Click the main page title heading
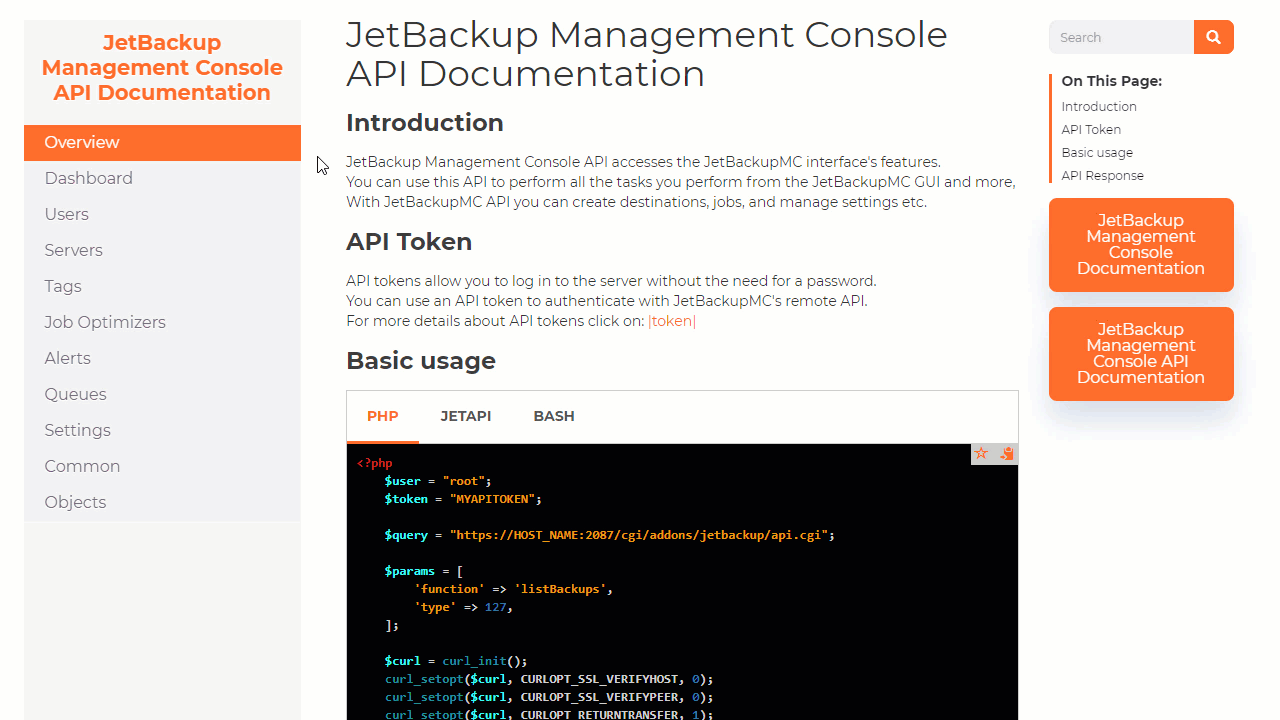 647,54
